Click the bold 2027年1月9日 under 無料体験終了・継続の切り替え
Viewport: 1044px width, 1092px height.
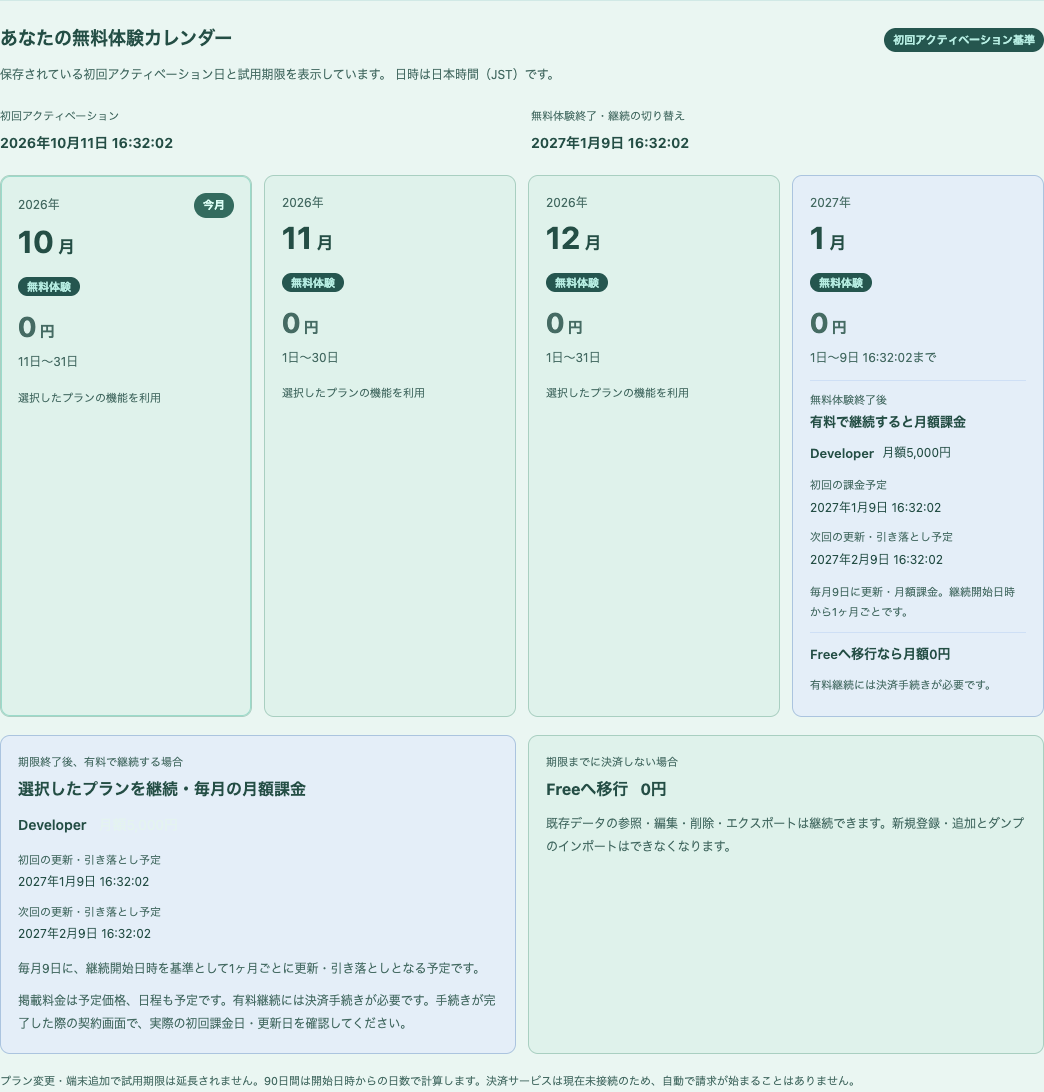609,143
